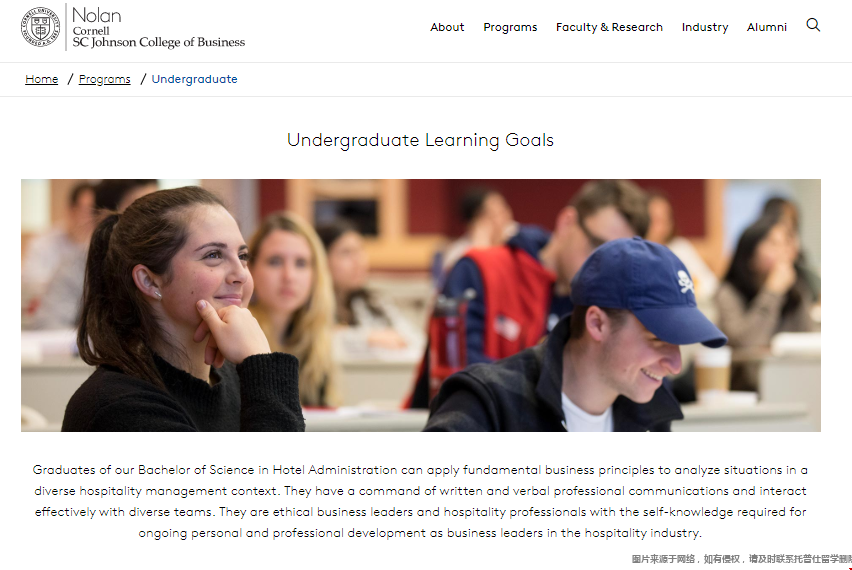Click the Nolan school name logo text
This screenshot has height=570, width=852.
click(x=97, y=15)
